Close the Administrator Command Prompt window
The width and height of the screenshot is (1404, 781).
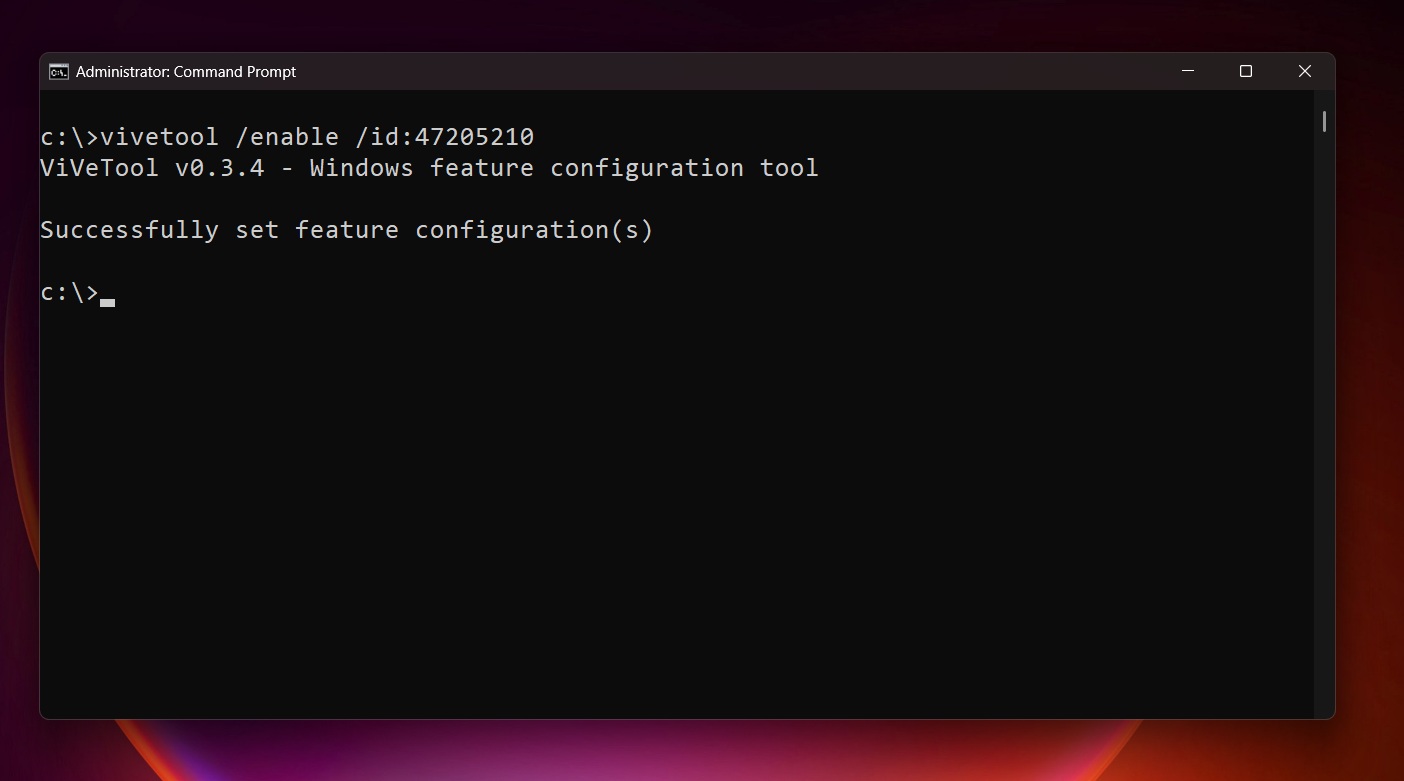(x=1304, y=71)
